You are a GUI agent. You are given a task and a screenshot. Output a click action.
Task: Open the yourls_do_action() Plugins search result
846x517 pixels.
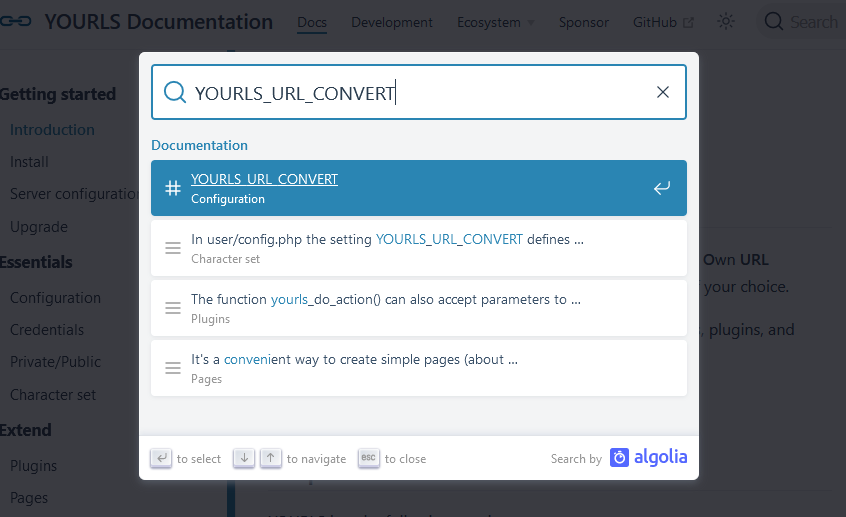[400, 308]
